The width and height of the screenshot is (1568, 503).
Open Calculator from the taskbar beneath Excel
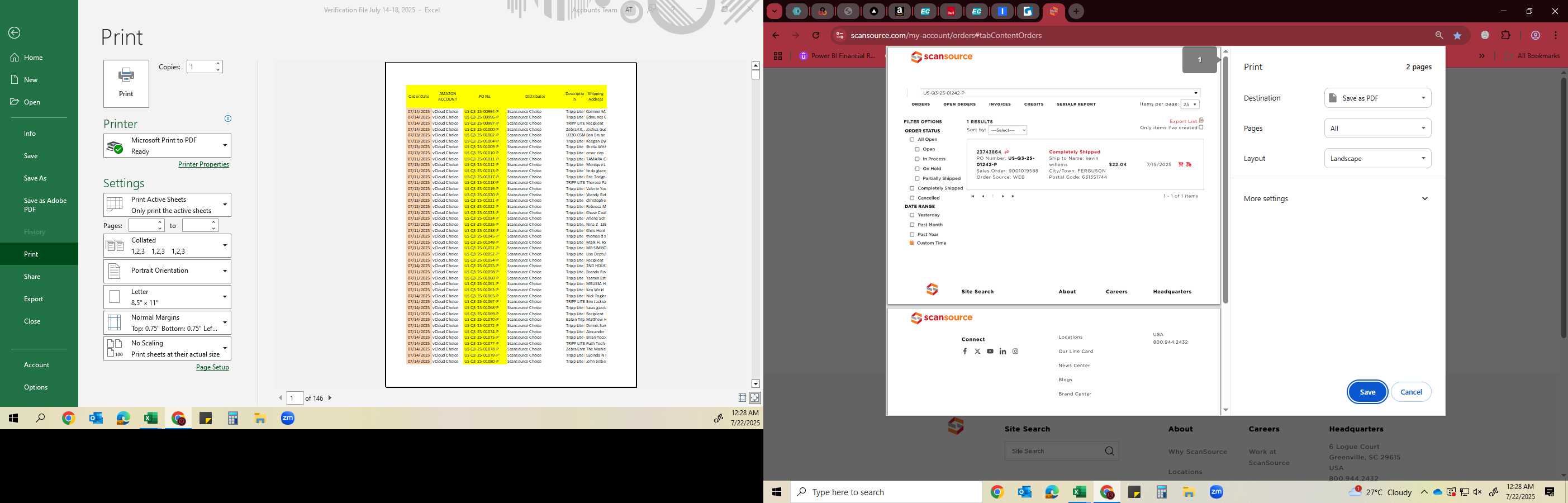click(x=232, y=419)
